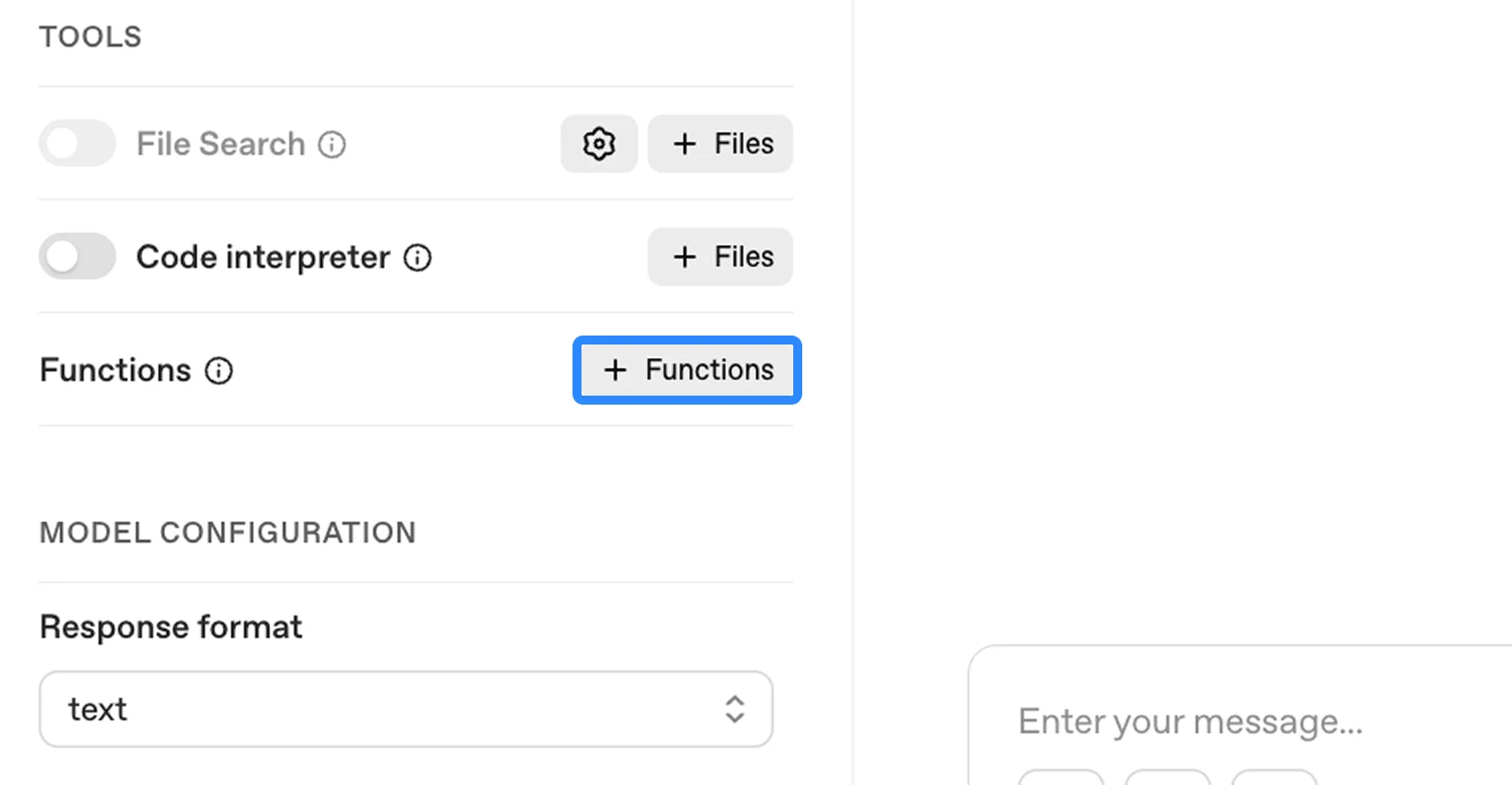Add files to File Search
1512x785 pixels.
pos(721,144)
